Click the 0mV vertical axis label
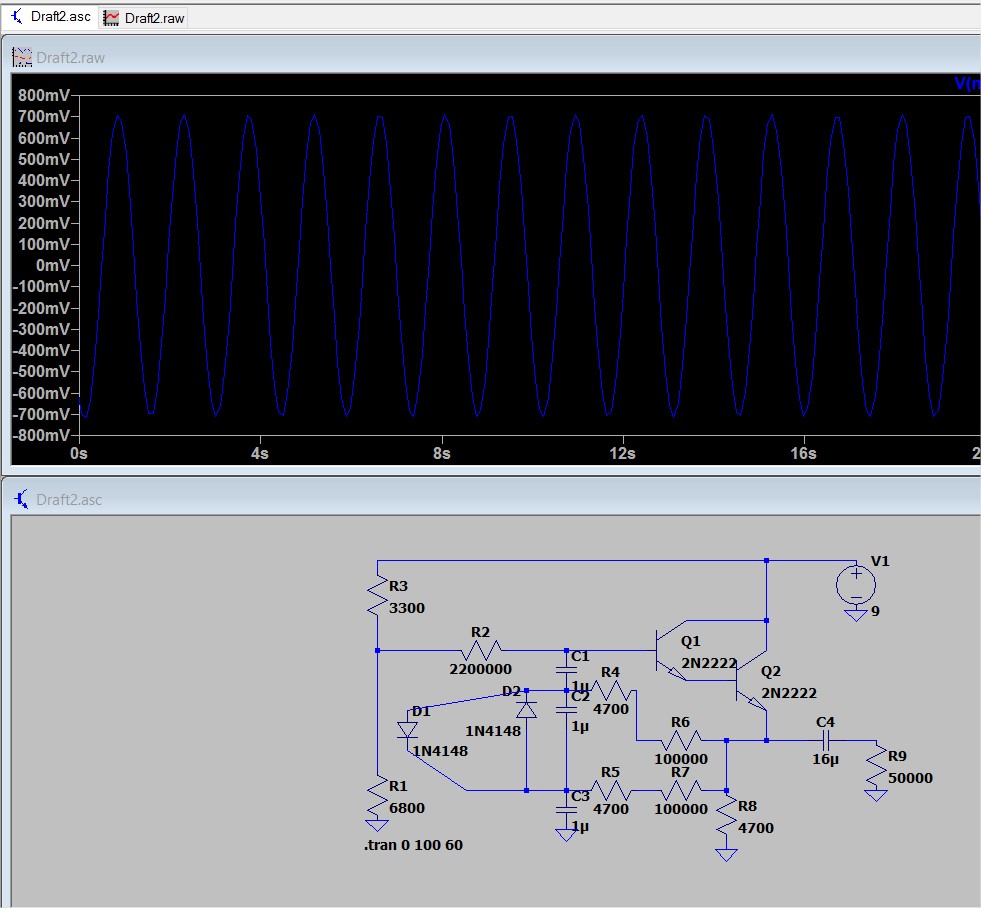This screenshot has width=981, height=908. click(53, 265)
